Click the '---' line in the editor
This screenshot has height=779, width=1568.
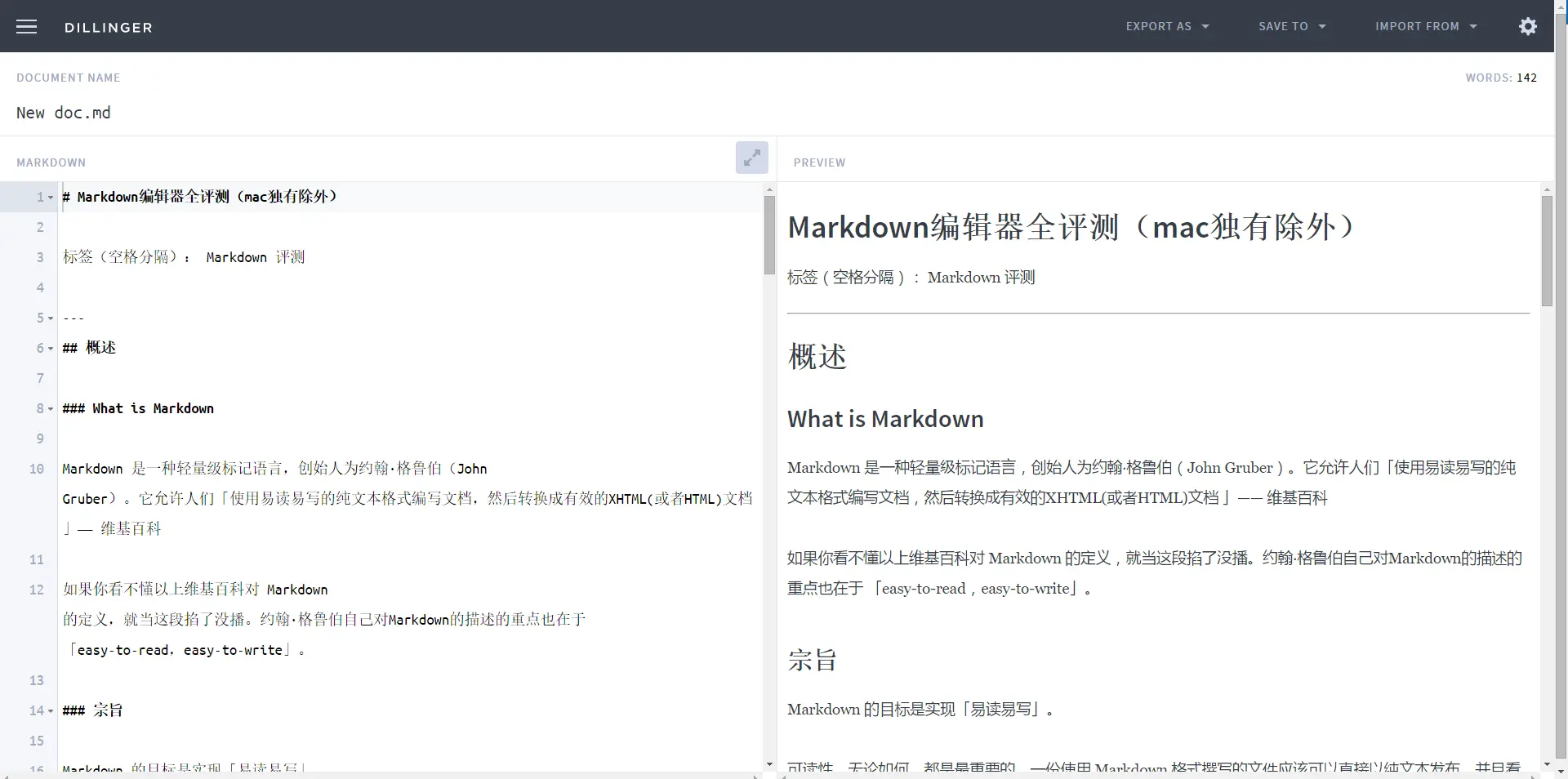click(73, 318)
